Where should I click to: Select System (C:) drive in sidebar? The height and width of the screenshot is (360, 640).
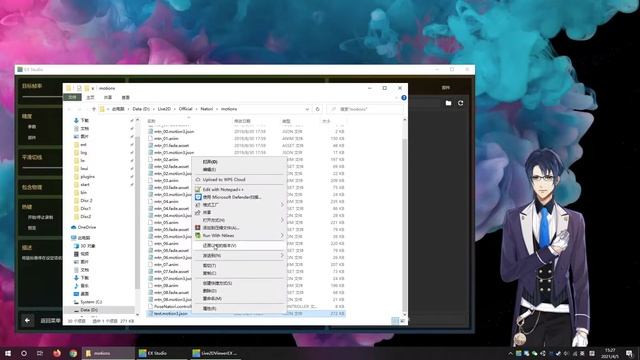point(88,302)
